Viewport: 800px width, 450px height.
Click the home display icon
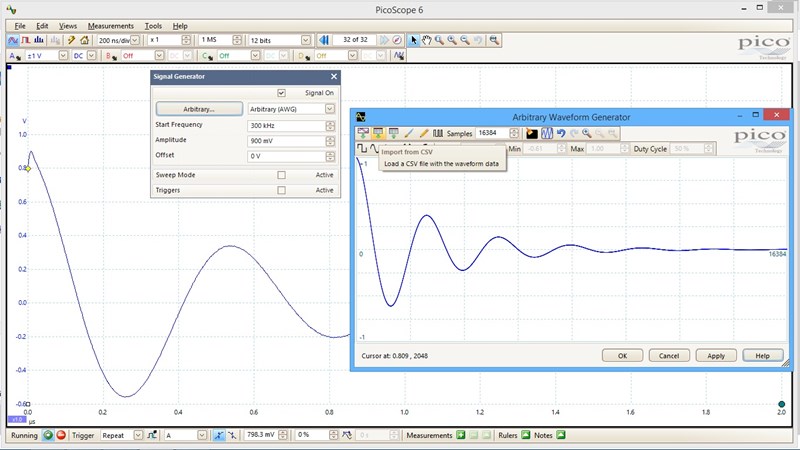coord(84,40)
